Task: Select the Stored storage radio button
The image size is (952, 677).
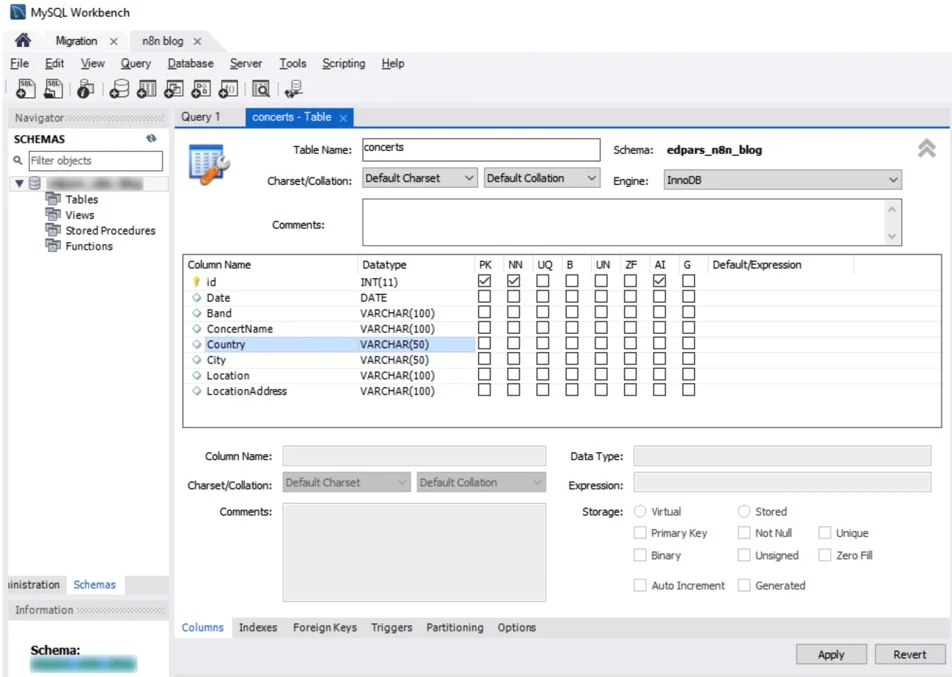Action: click(x=744, y=511)
